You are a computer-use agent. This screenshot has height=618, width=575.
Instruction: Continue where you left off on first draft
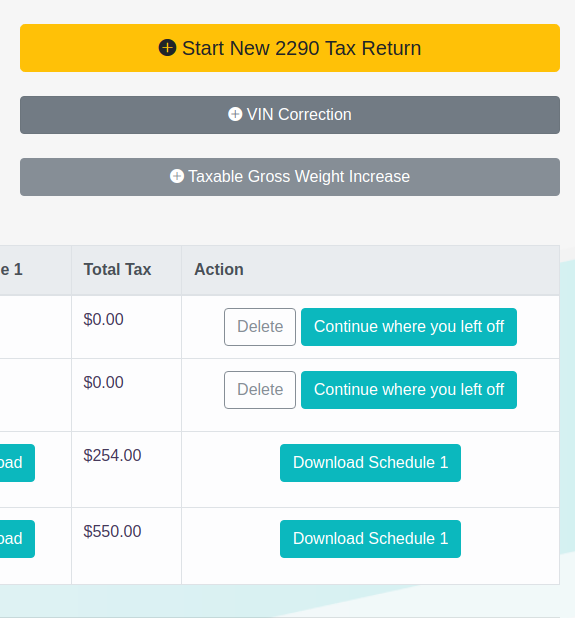click(409, 327)
